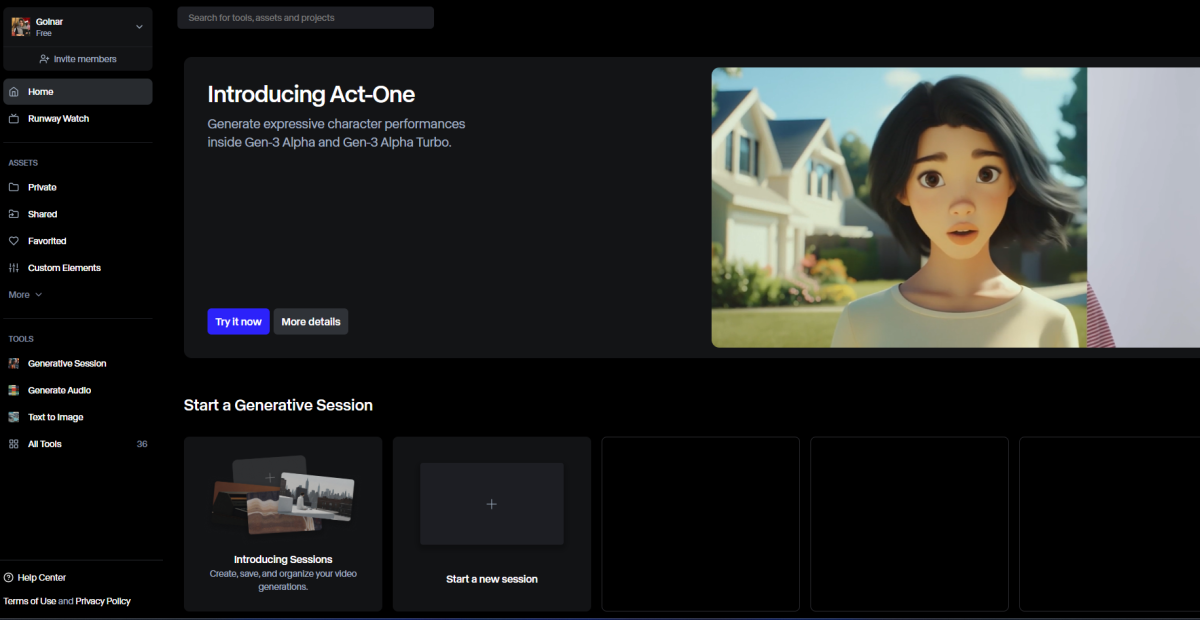The image size is (1200, 620).
Task: Open the Introducing Sessions card
Action: point(283,524)
